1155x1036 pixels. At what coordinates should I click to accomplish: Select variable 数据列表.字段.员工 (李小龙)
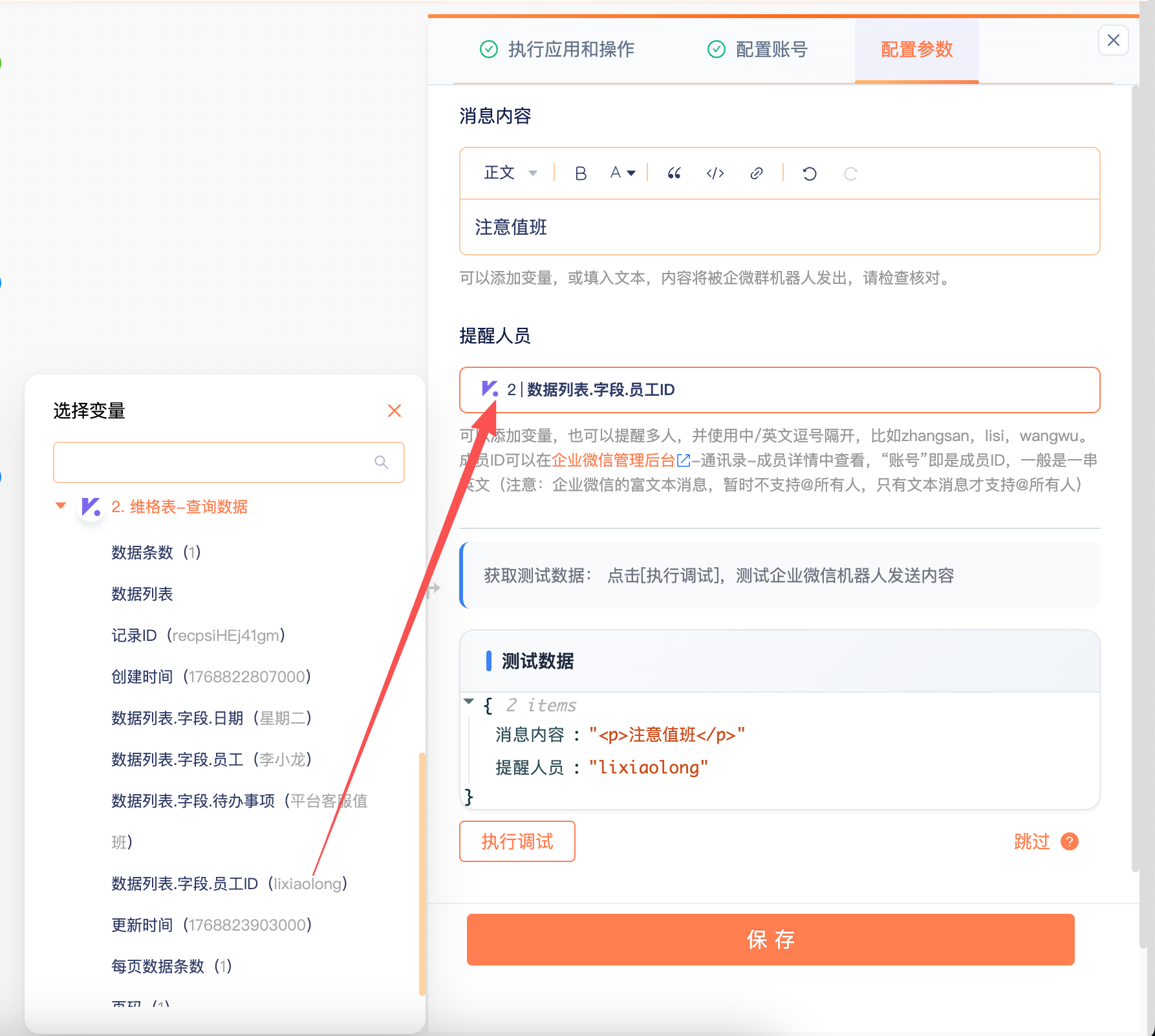212,759
